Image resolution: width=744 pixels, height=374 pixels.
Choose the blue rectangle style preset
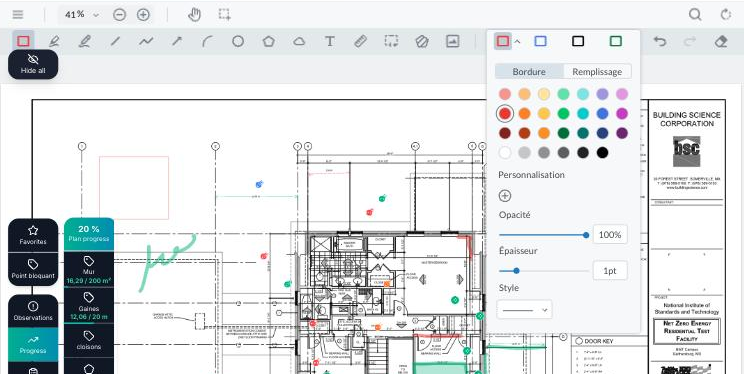(540, 41)
